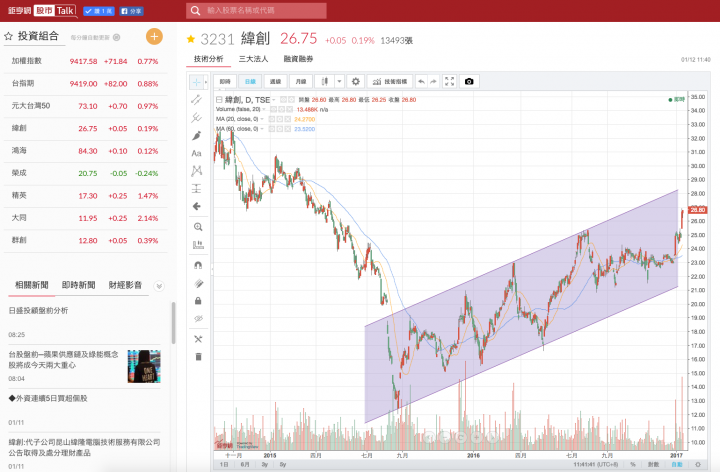Open the 緯創, D, TSE legend dropdown
This screenshot has width=720, height=472.
click(274, 100)
